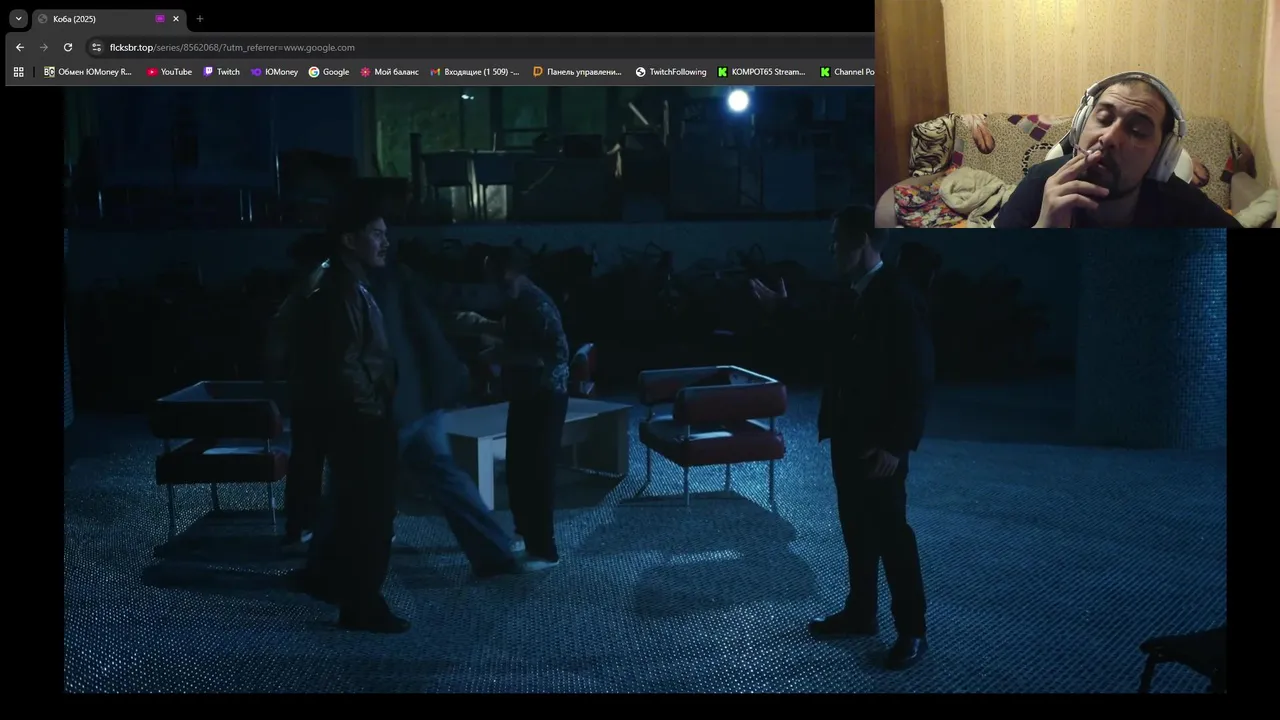Open the tab search dropdown arrow

tap(18, 19)
